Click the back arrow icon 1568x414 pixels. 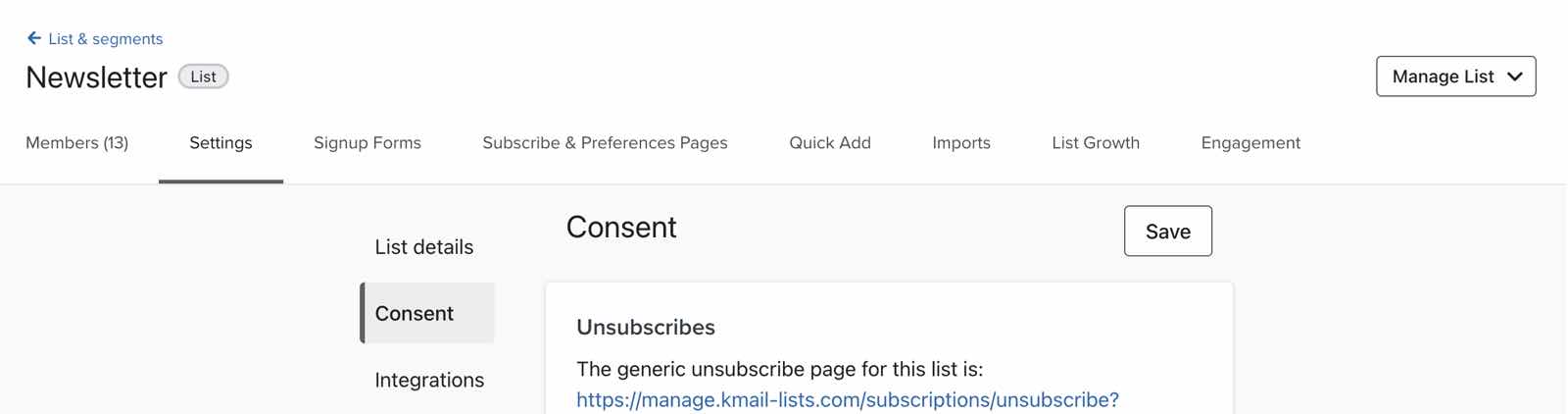34,38
